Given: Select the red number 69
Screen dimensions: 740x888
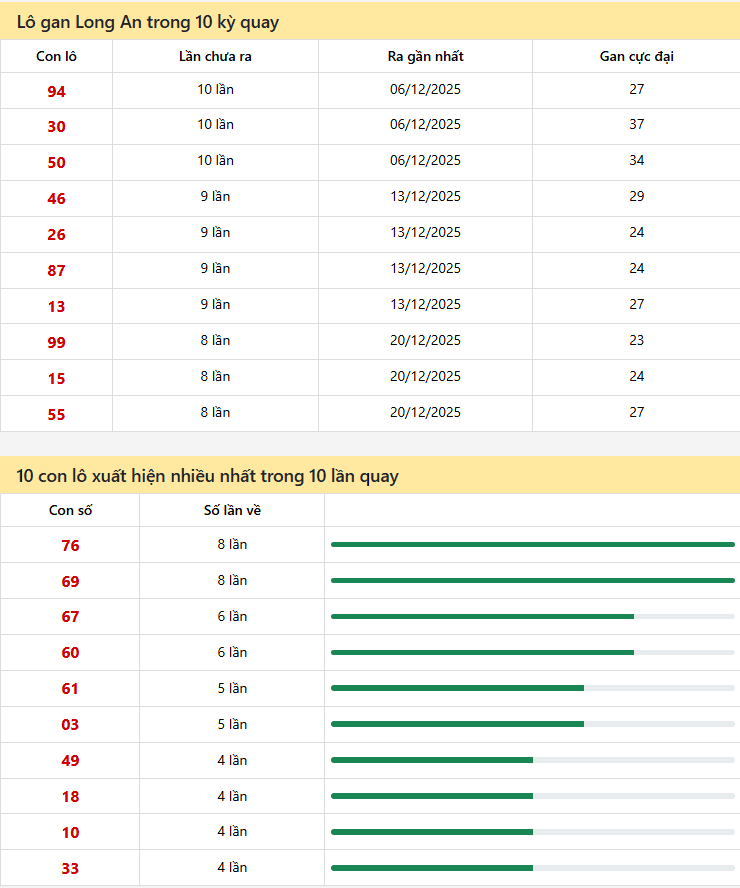Looking at the screenshot, I should 70,582.
